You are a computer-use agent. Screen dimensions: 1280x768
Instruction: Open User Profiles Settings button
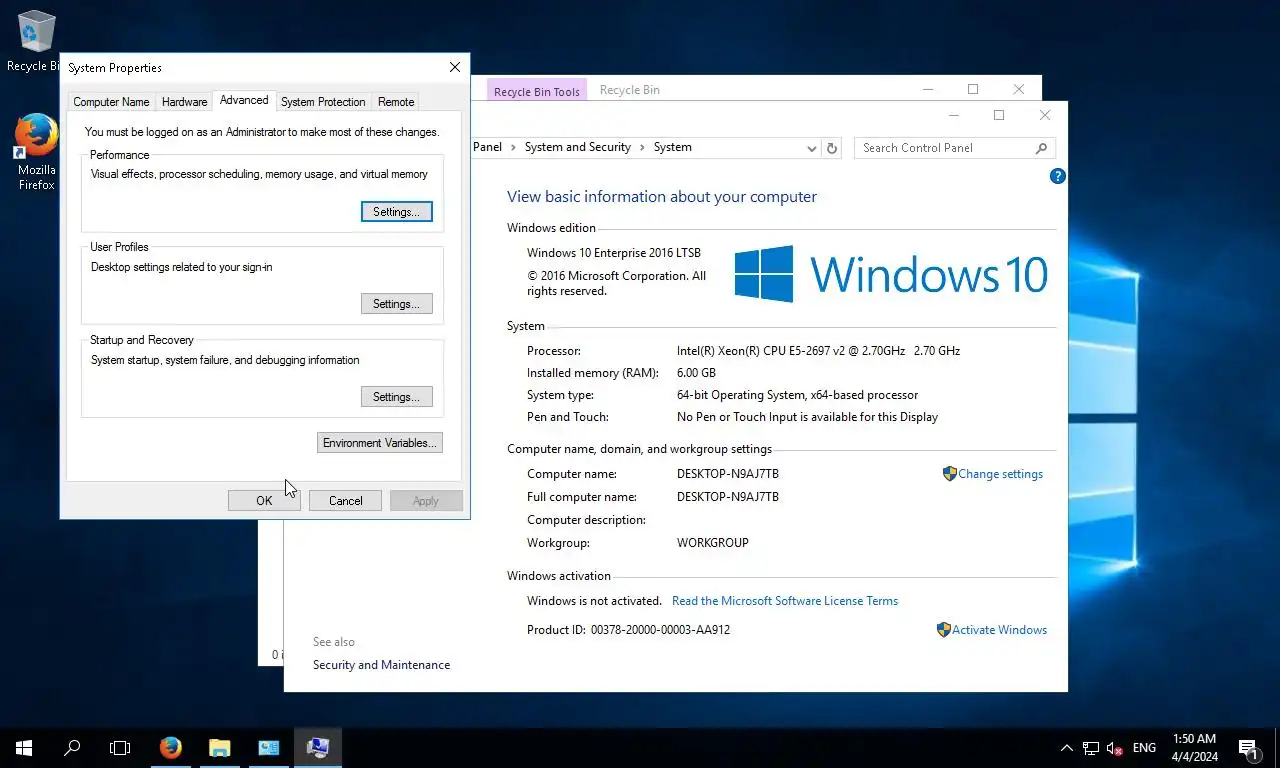tap(396, 304)
